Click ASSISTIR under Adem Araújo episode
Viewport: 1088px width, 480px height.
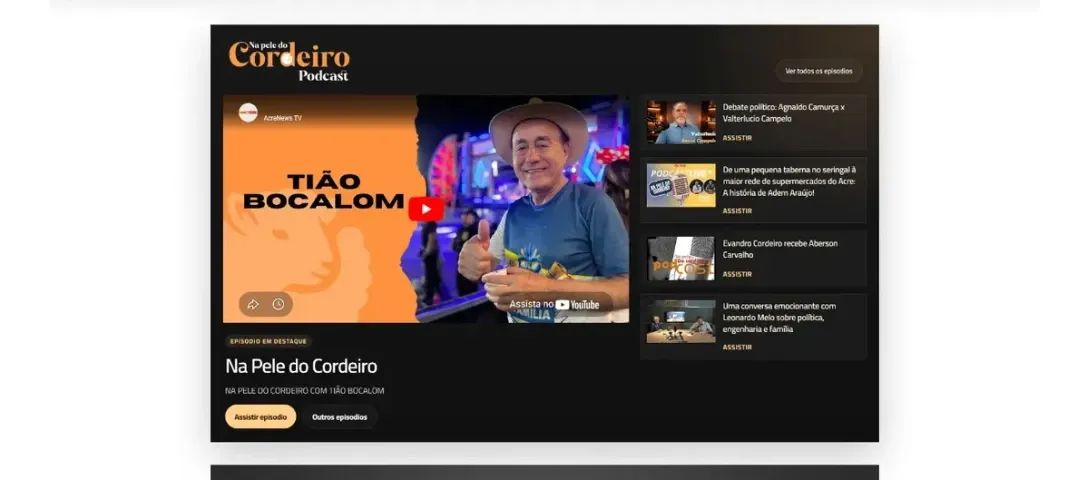737,211
